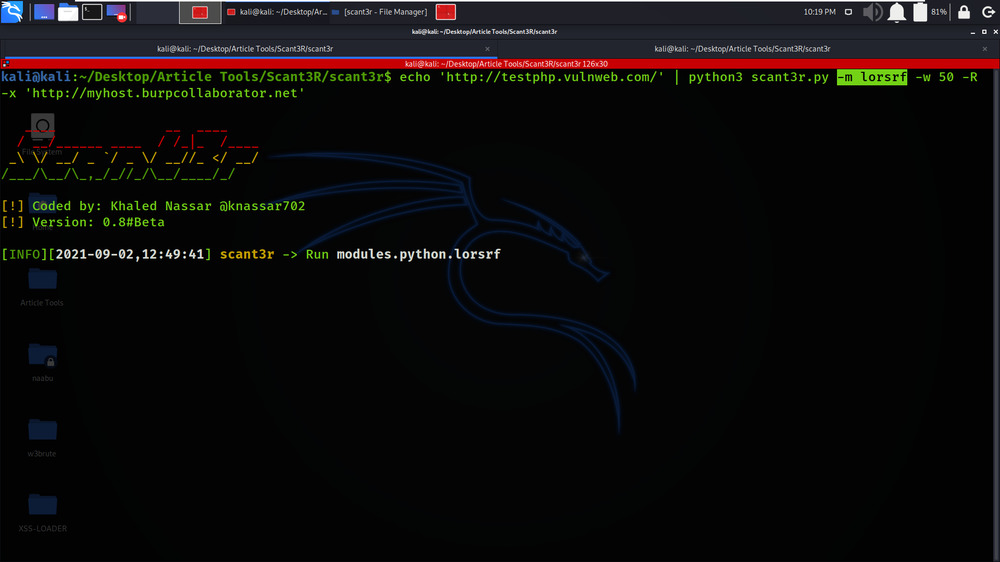
Task: Click the kali@kali prompt text
Action: coord(36,77)
